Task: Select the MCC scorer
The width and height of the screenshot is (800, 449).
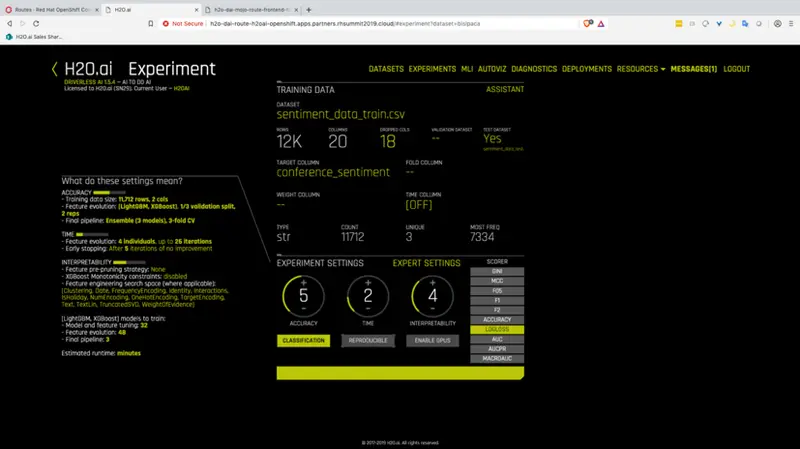Action: tap(497, 281)
